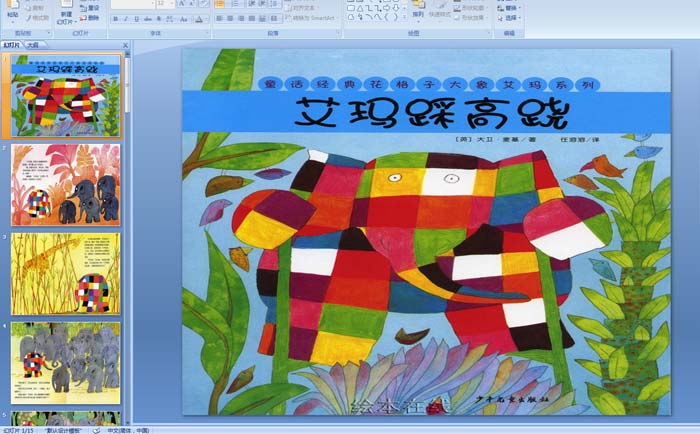Toggle numbered list
This screenshot has width=700, height=434.
click(235, 4)
